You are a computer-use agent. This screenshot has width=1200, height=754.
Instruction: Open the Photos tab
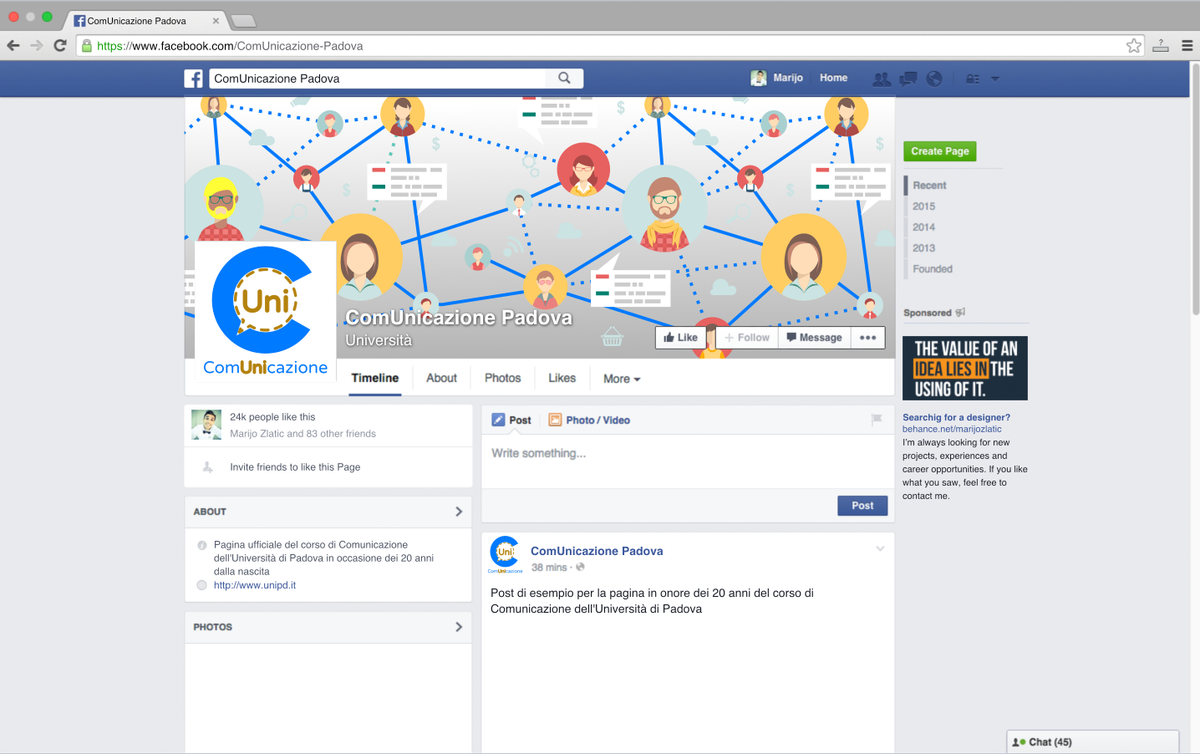coord(503,378)
